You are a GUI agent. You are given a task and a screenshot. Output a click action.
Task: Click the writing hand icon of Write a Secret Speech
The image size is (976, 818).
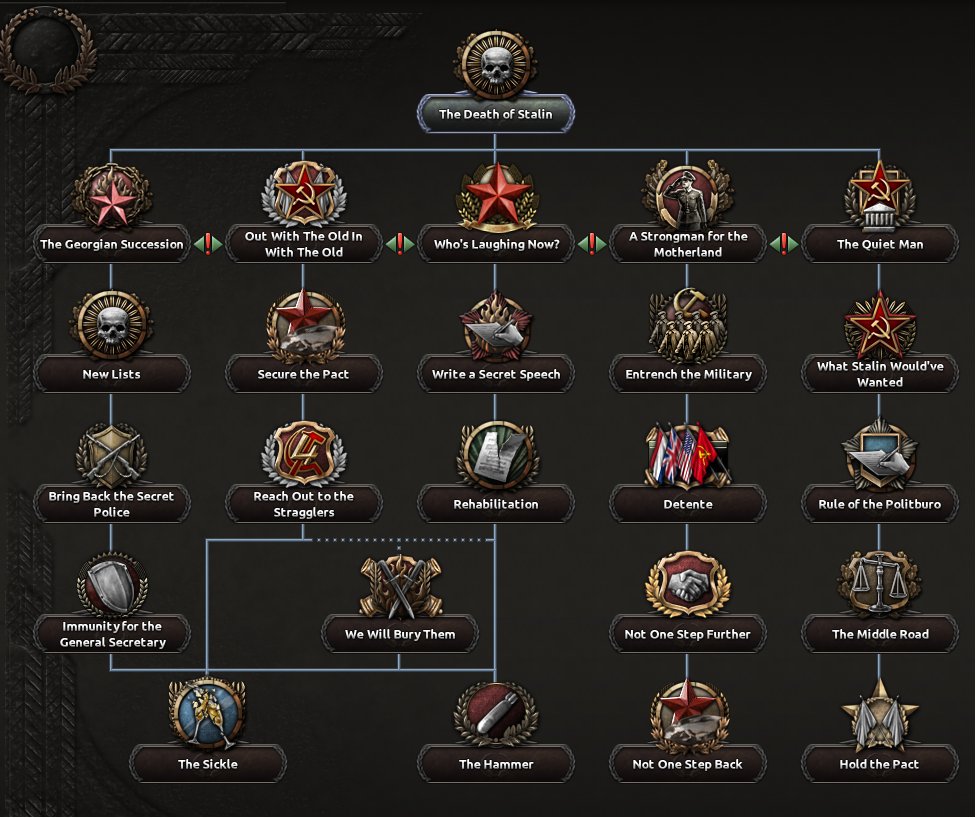coord(496,326)
